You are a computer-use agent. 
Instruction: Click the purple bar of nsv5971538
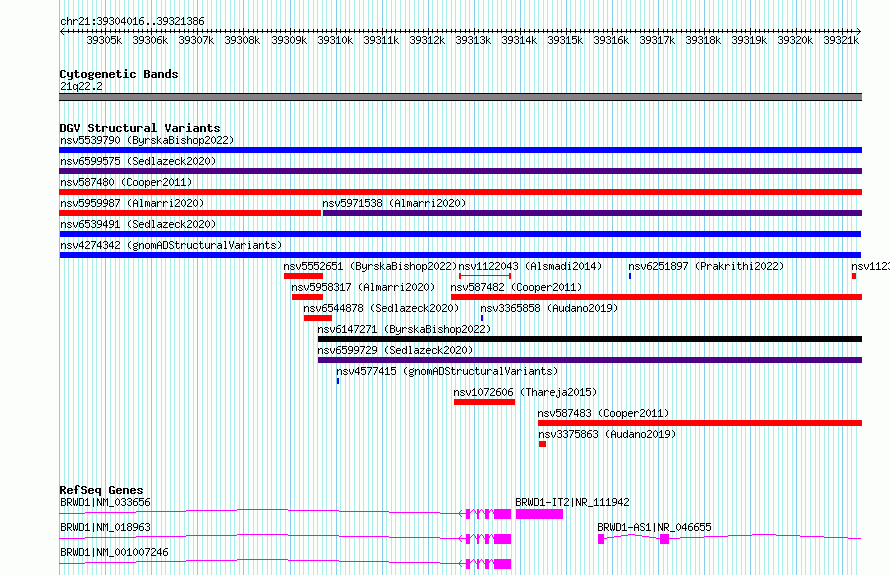click(592, 213)
